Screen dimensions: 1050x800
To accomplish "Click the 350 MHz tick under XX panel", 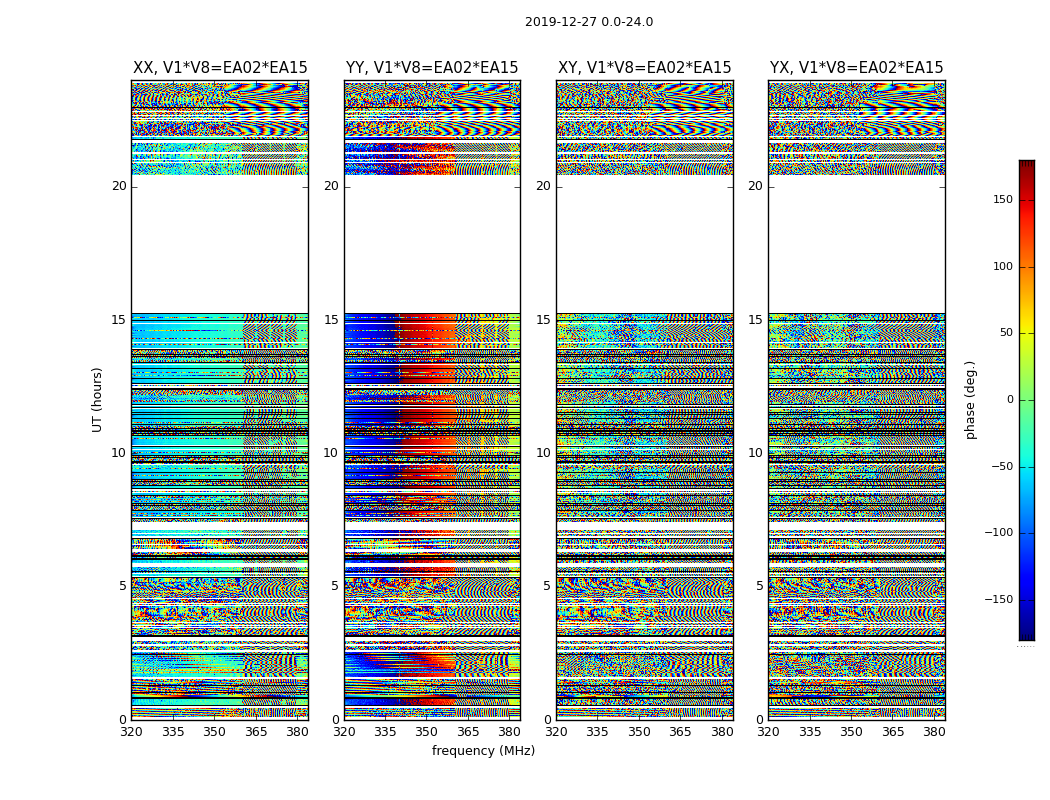I will (214, 732).
